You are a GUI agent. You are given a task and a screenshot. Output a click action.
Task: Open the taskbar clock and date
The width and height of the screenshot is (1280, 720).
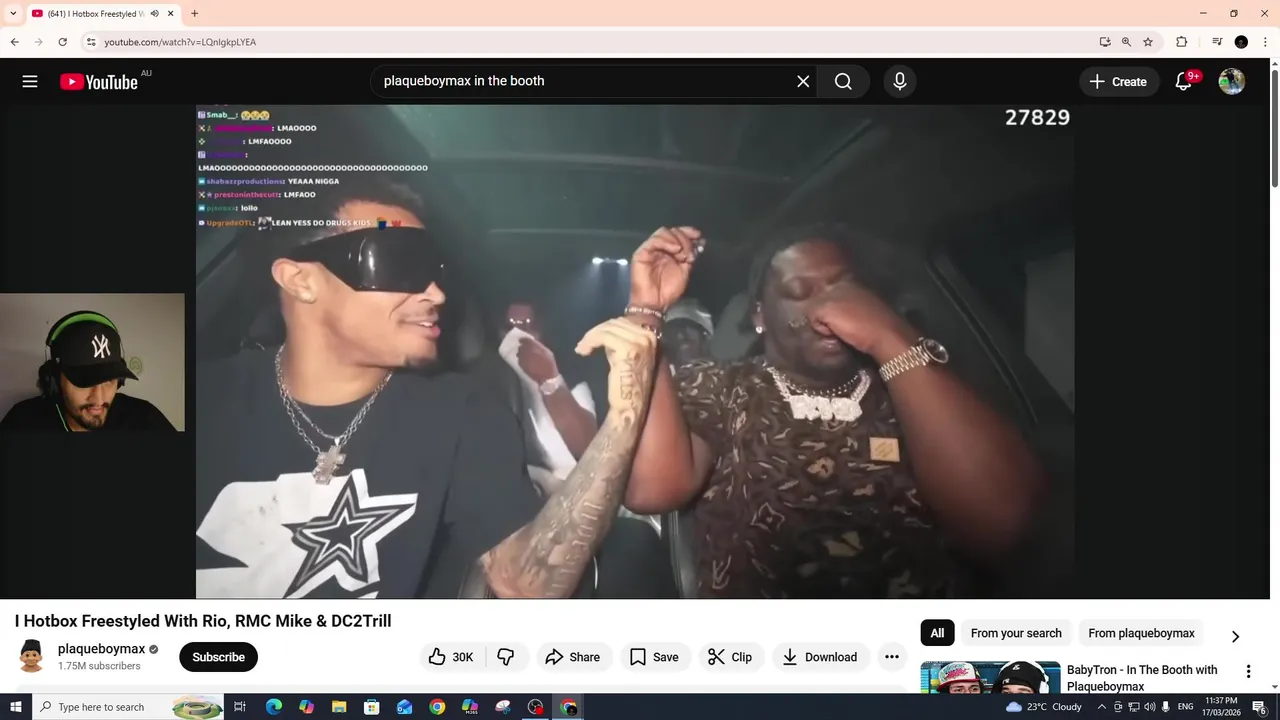click(x=1222, y=707)
